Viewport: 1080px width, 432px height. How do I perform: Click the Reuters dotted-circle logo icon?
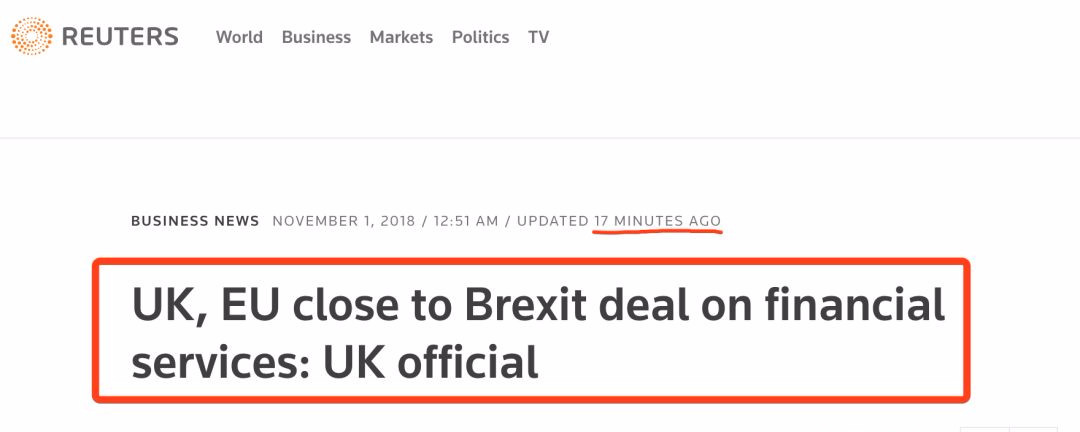pyautogui.click(x=31, y=37)
